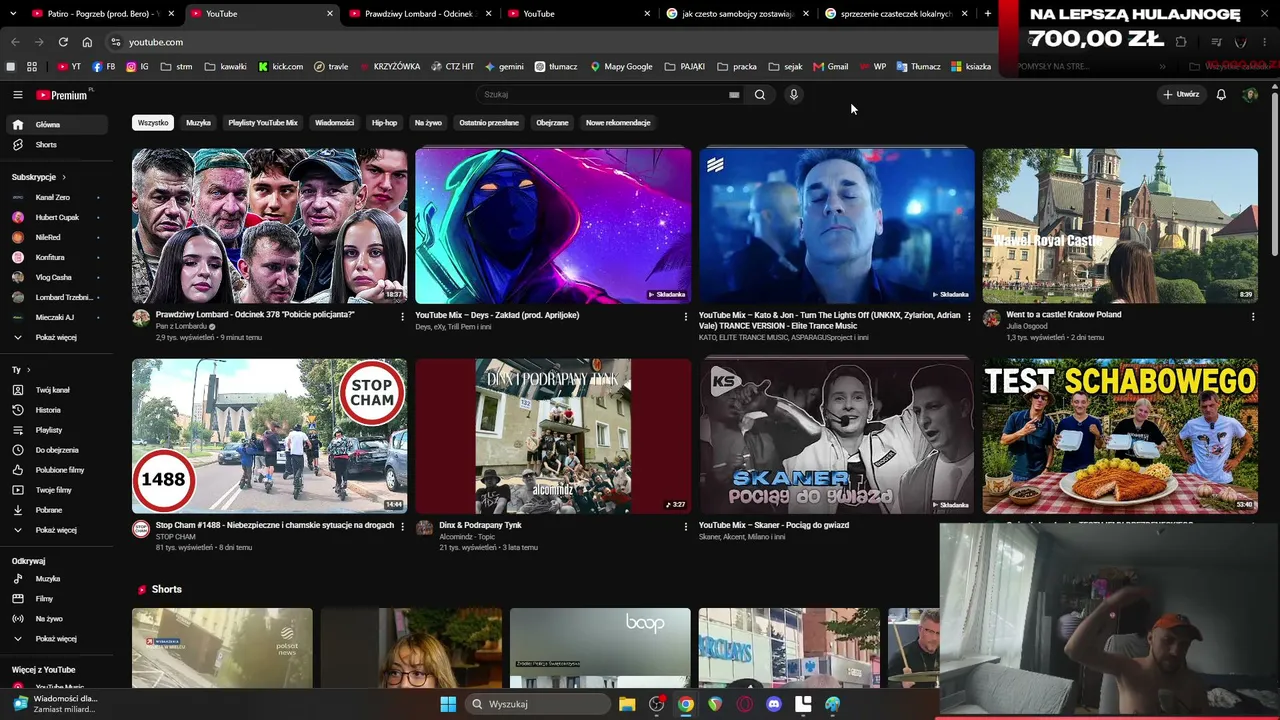The height and width of the screenshot is (720, 1280).
Task: Open the Subskrypcje section header
Action: point(39,177)
